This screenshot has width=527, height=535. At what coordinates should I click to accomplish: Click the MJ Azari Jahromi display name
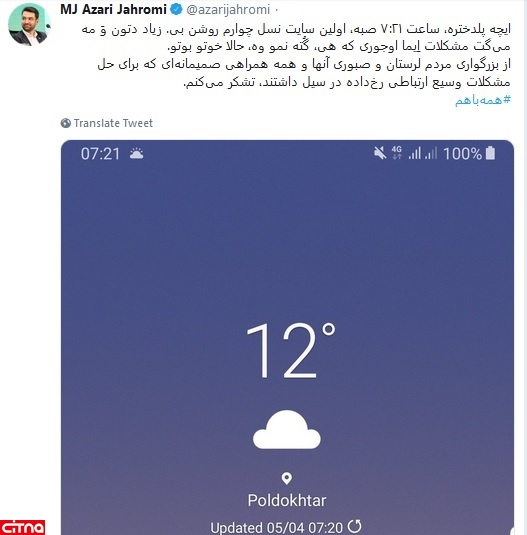tap(114, 10)
